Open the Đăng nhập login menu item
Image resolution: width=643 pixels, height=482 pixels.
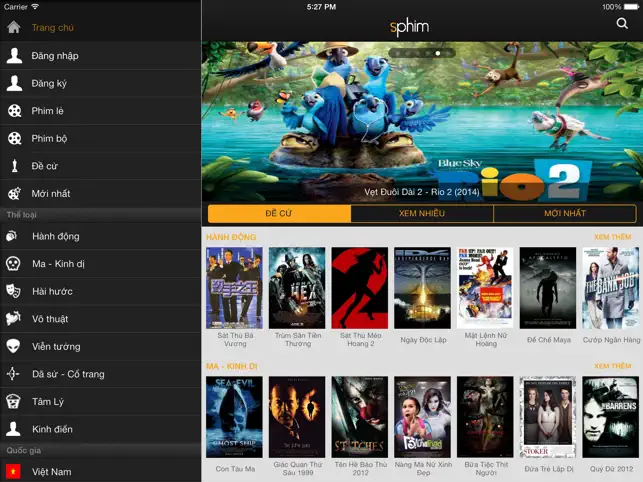tap(100, 55)
